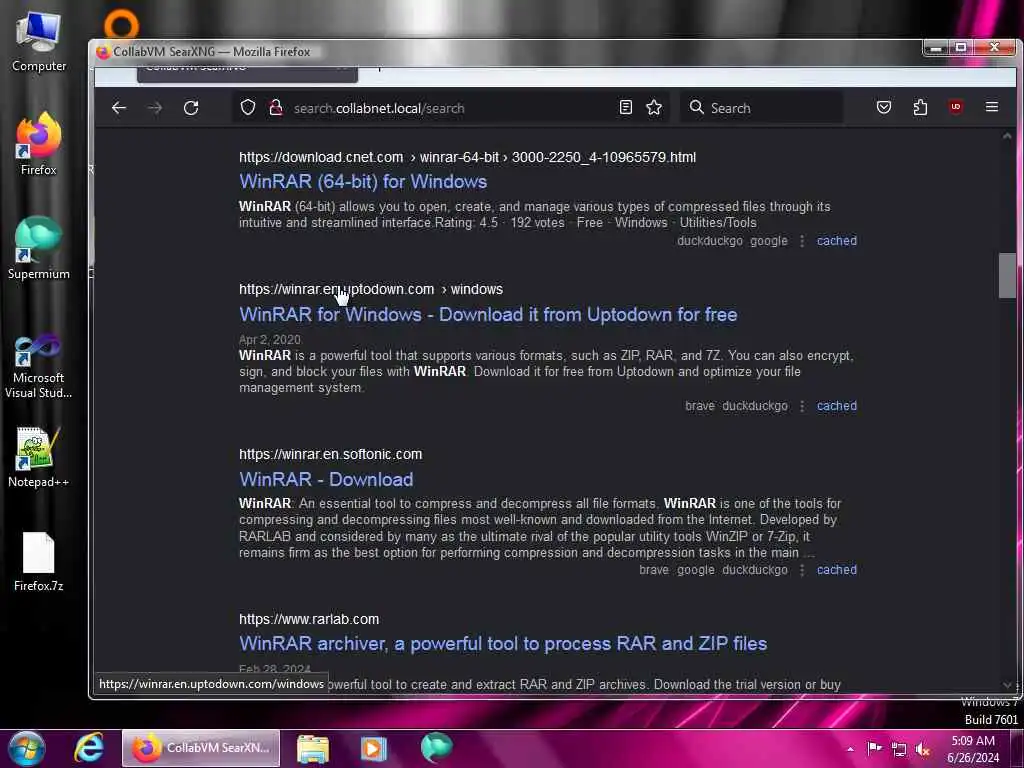Open the site security lock icon
1024x768 pixels.
276,107
